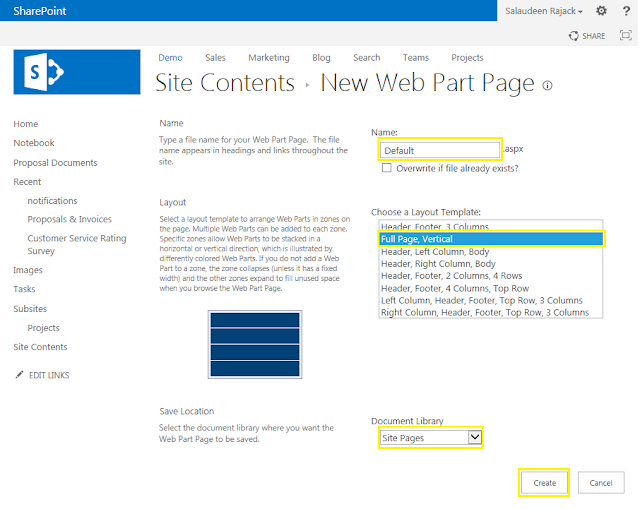Image resolution: width=640 pixels, height=509 pixels.
Task: Open the Site Contents breadcrumb title
Action: pyautogui.click(x=225, y=83)
